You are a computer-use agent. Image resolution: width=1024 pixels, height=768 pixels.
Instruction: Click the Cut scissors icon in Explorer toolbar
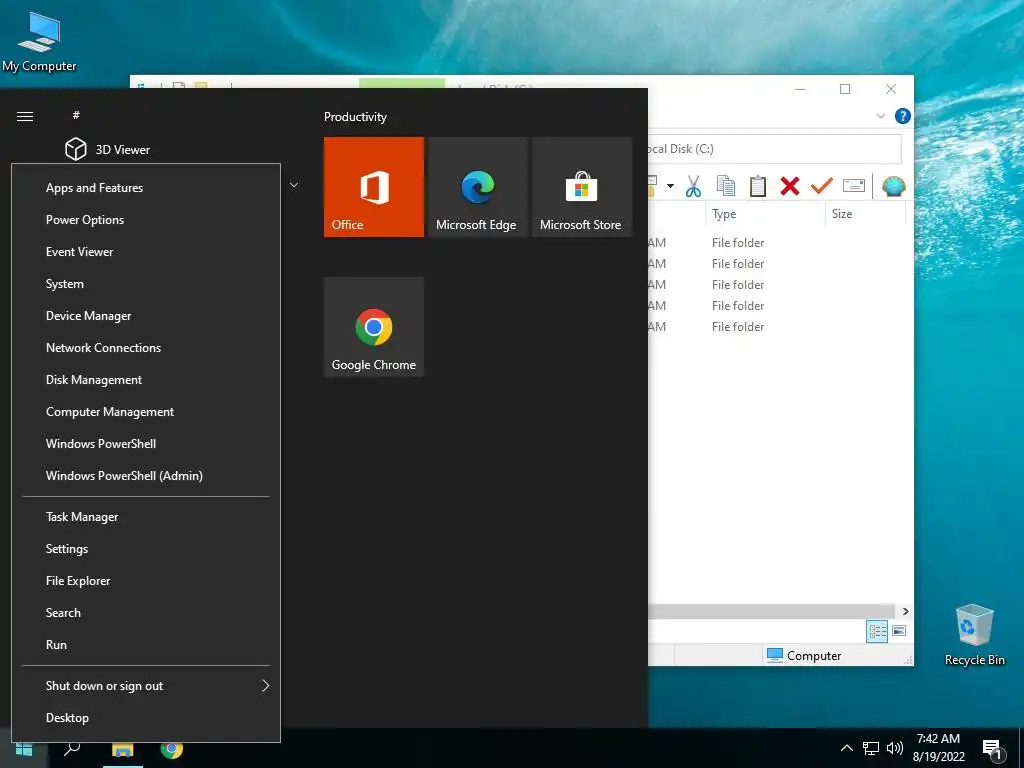click(x=694, y=187)
